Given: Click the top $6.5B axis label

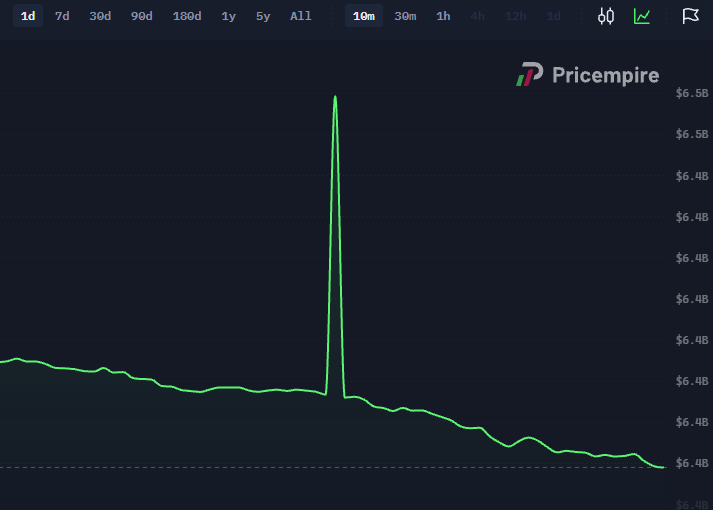Looking at the screenshot, I should (x=692, y=93).
